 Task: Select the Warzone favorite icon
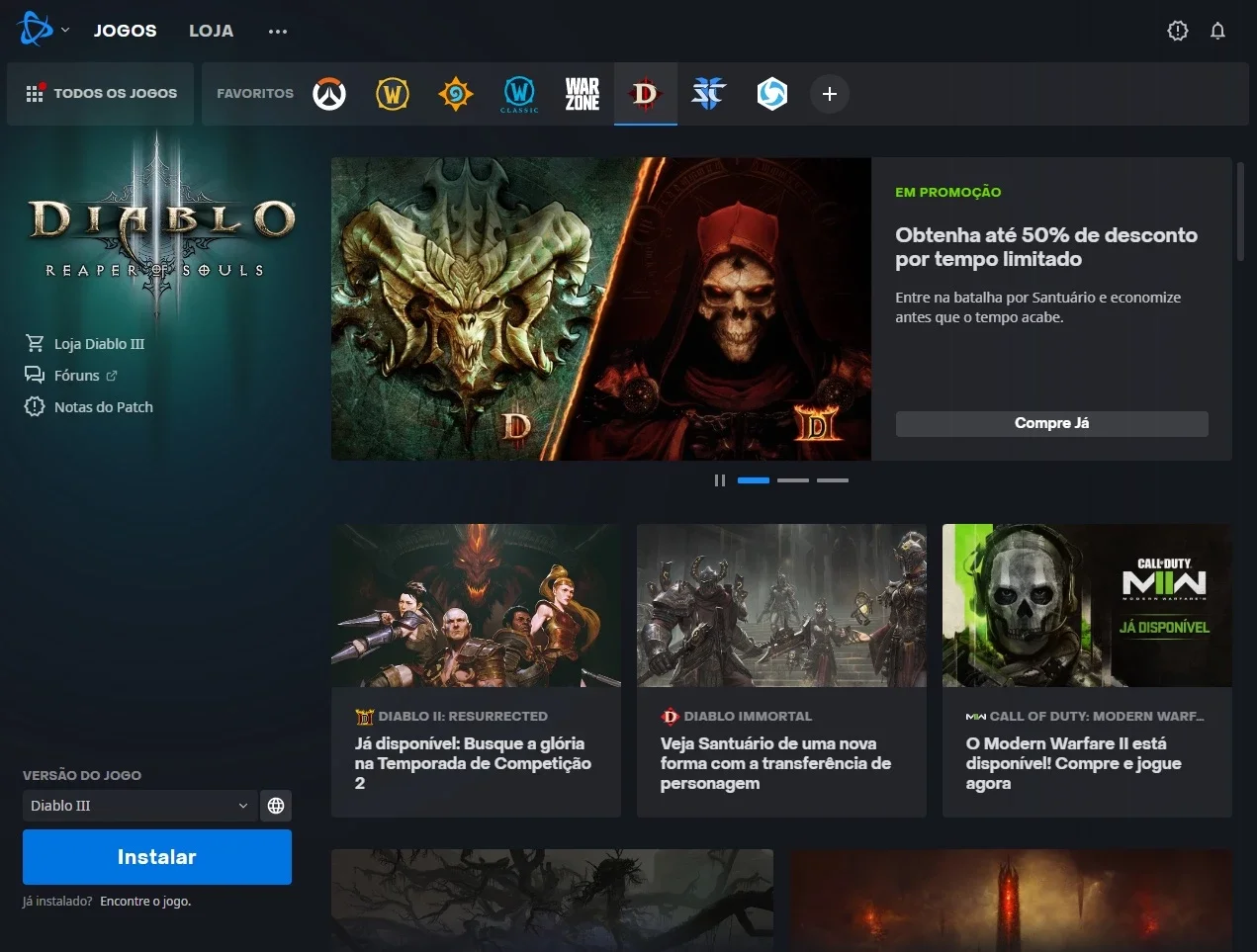pos(583,94)
